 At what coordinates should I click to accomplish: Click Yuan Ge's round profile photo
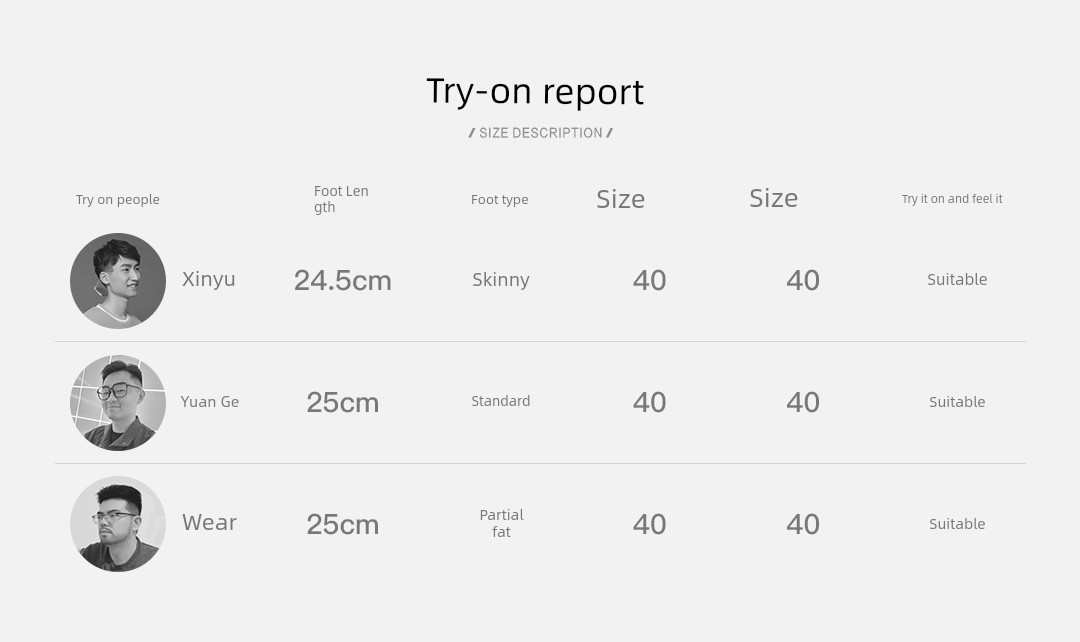[118, 403]
